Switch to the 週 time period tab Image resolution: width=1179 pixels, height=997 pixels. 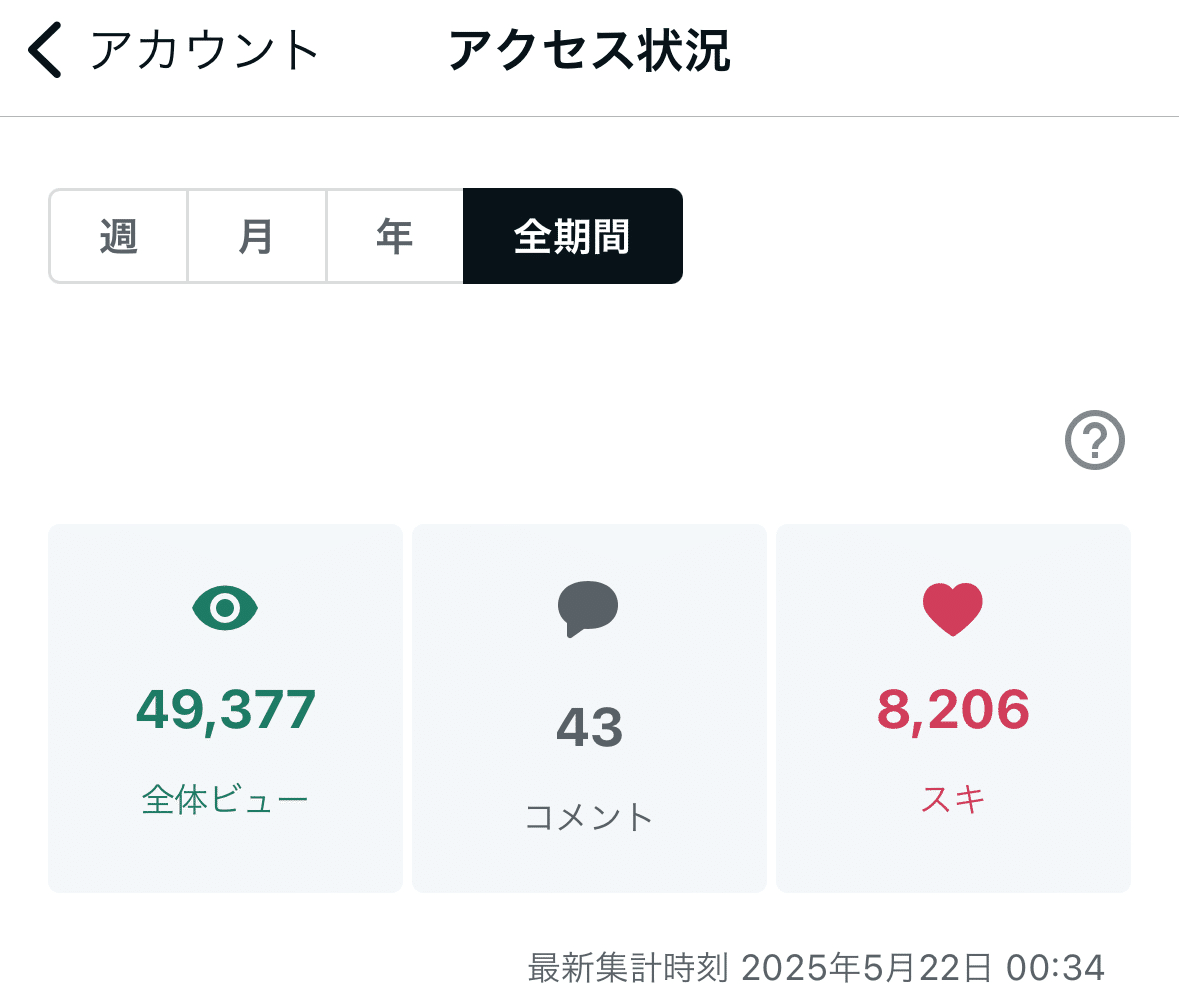pyautogui.click(x=117, y=236)
